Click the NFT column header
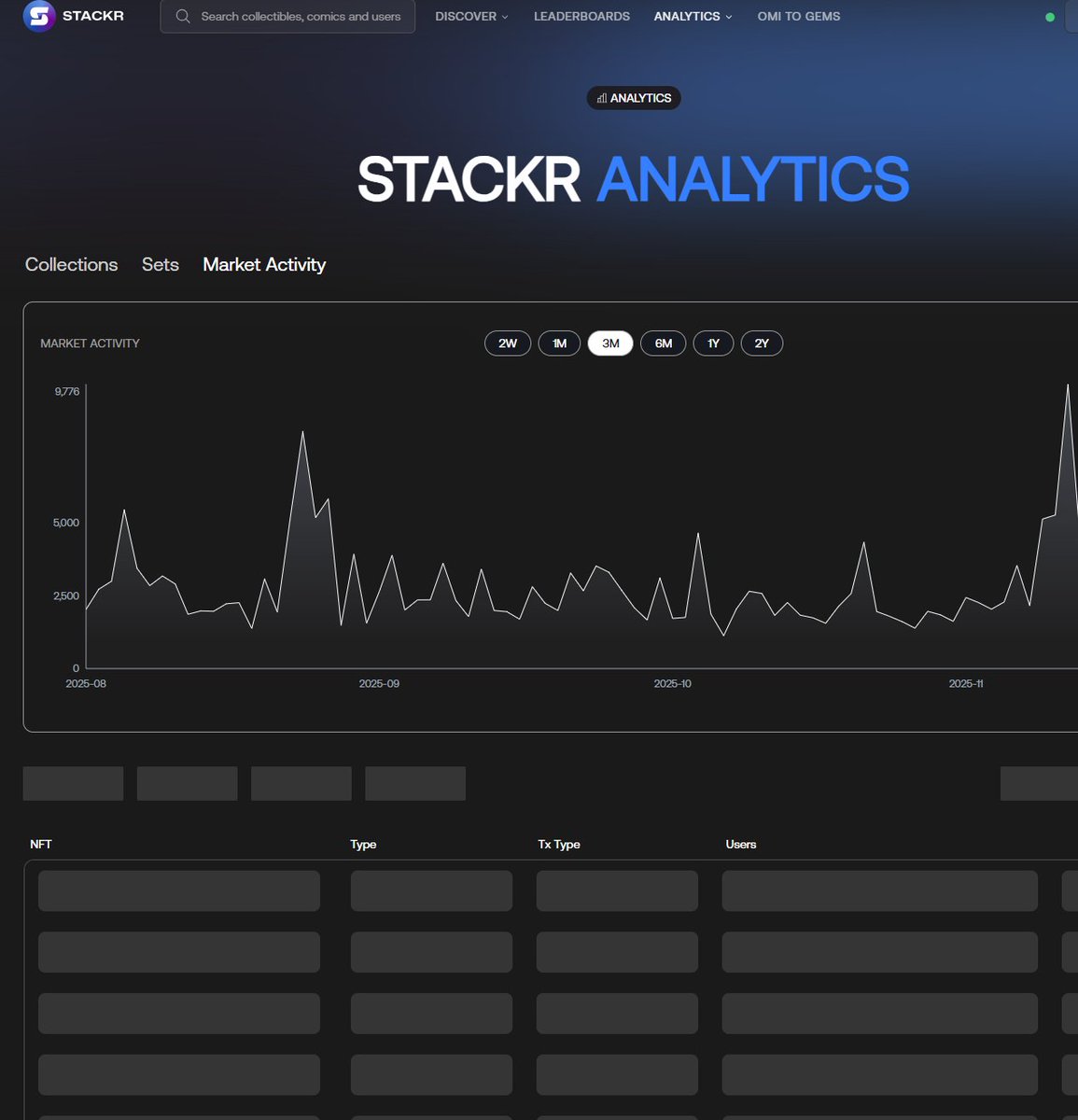Screen dimensions: 1078x1120 pos(41,844)
